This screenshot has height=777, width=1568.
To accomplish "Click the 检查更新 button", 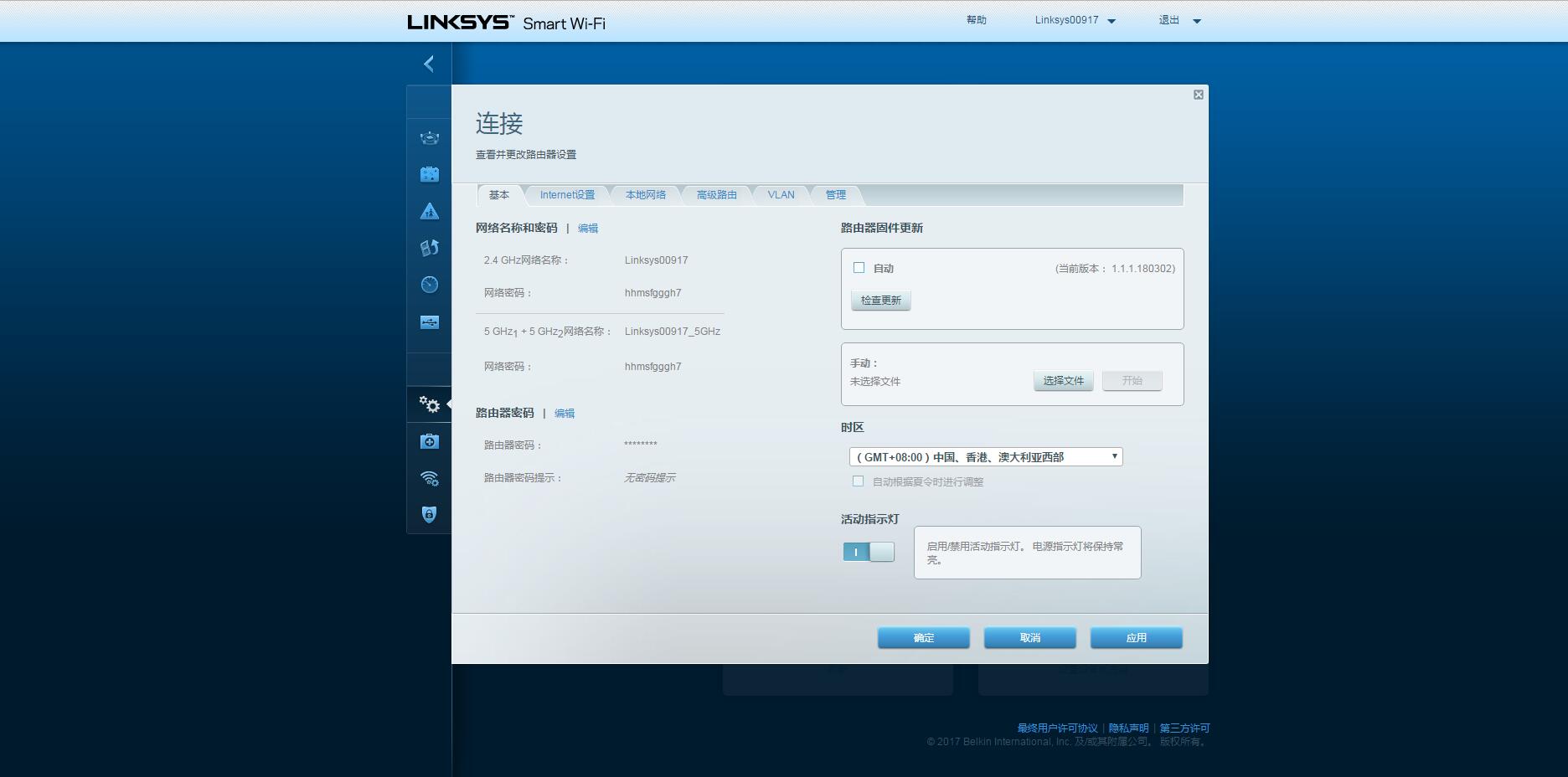I will click(x=880, y=301).
